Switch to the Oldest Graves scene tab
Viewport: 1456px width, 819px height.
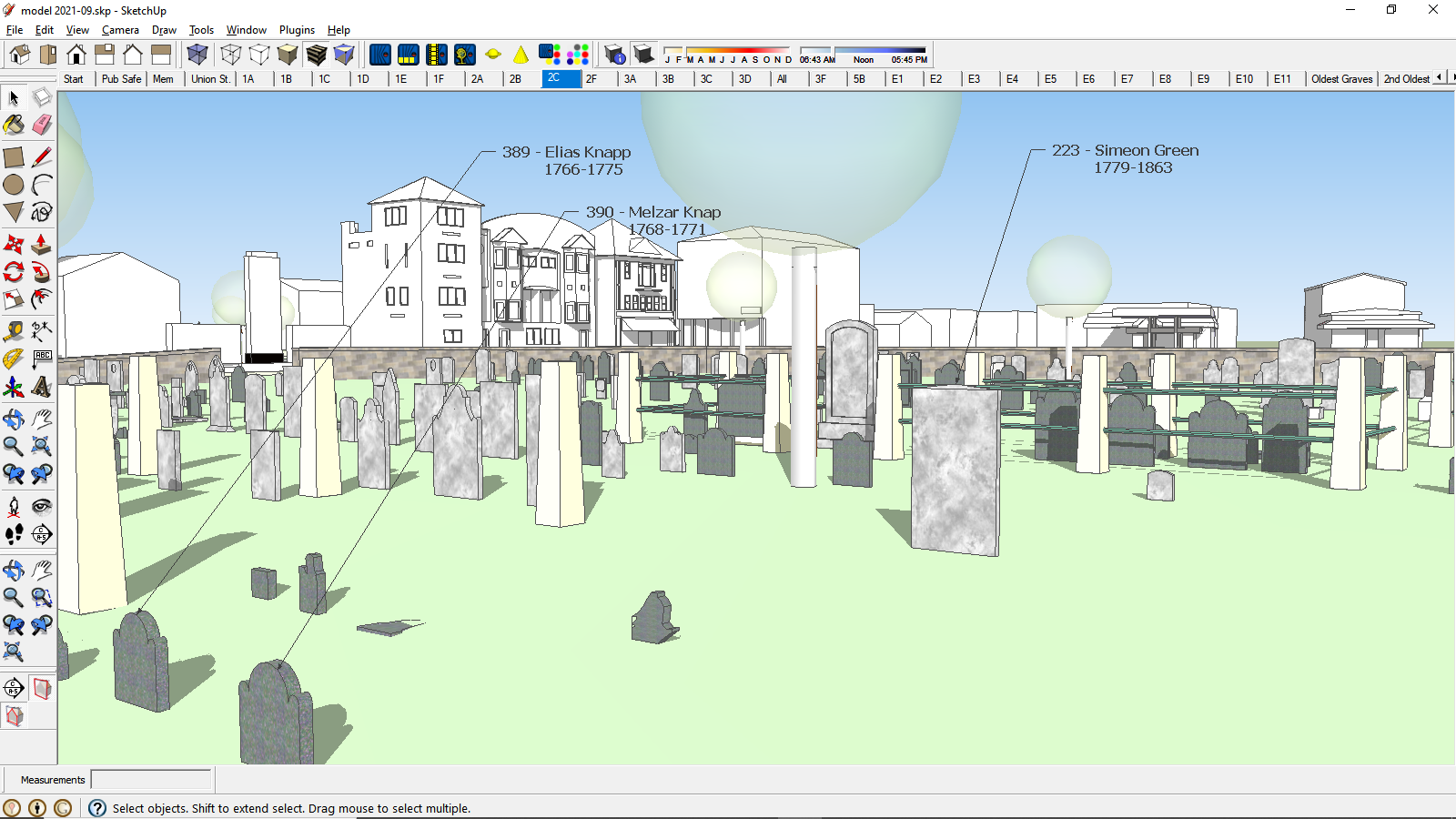coord(1341,79)
